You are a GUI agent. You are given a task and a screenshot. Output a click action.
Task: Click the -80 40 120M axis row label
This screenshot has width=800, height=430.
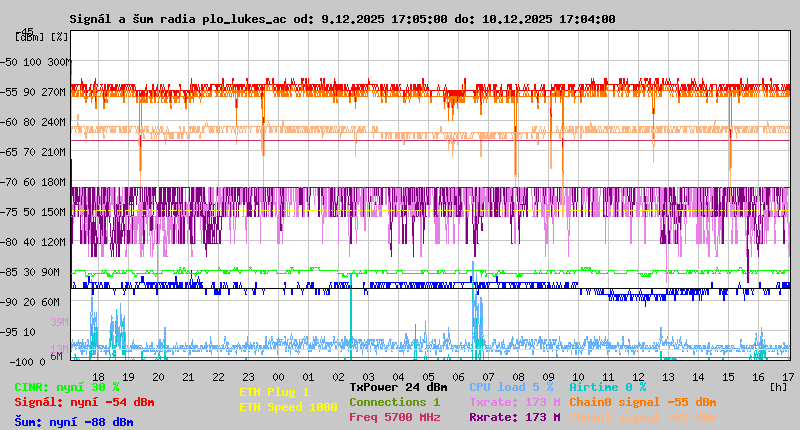(33, 242)
